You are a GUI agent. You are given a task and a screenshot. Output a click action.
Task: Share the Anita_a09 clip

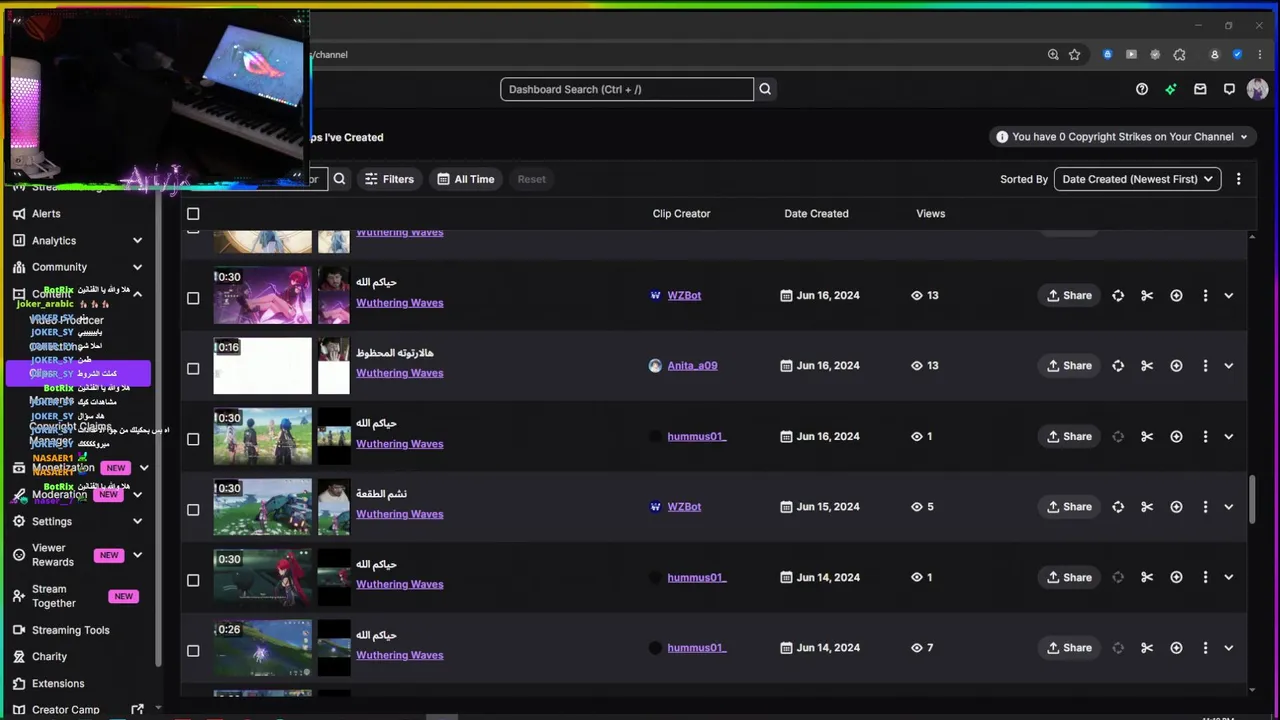click(1069, 366)
